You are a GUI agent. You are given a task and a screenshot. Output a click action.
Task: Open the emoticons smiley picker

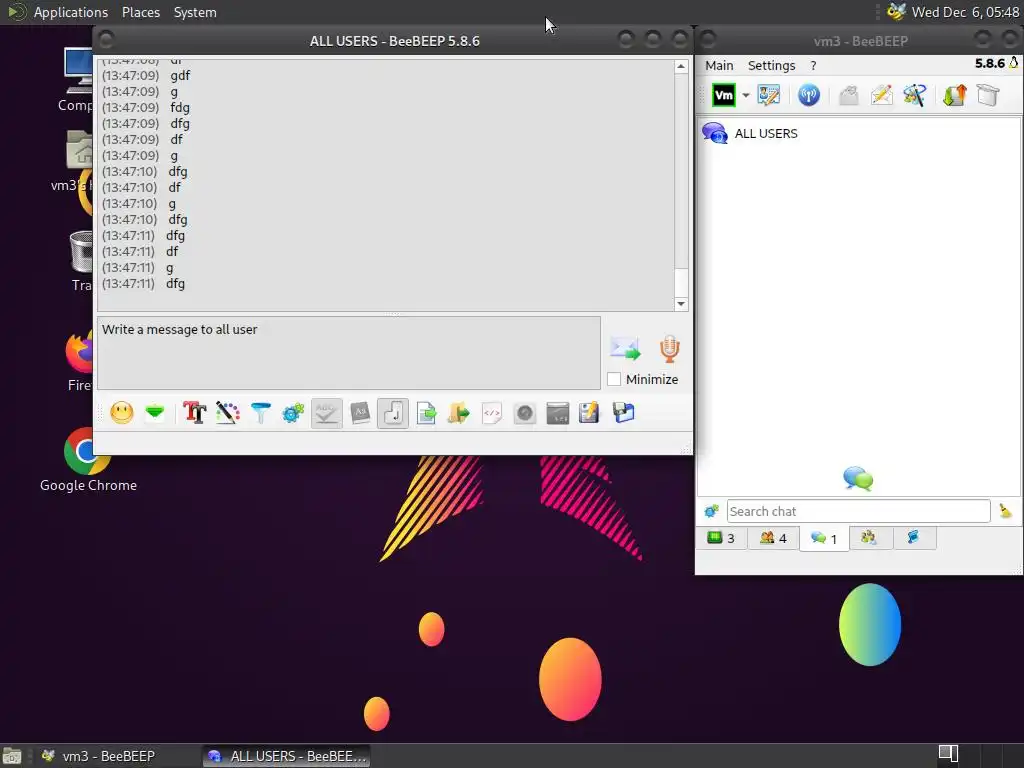tap(121, 413)
